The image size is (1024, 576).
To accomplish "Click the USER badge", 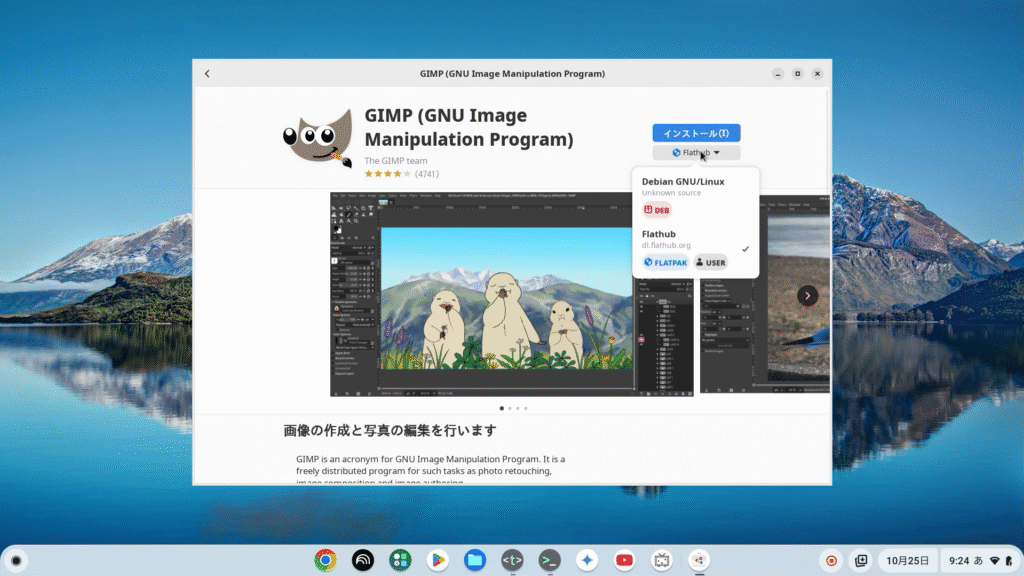I will 710,263.
